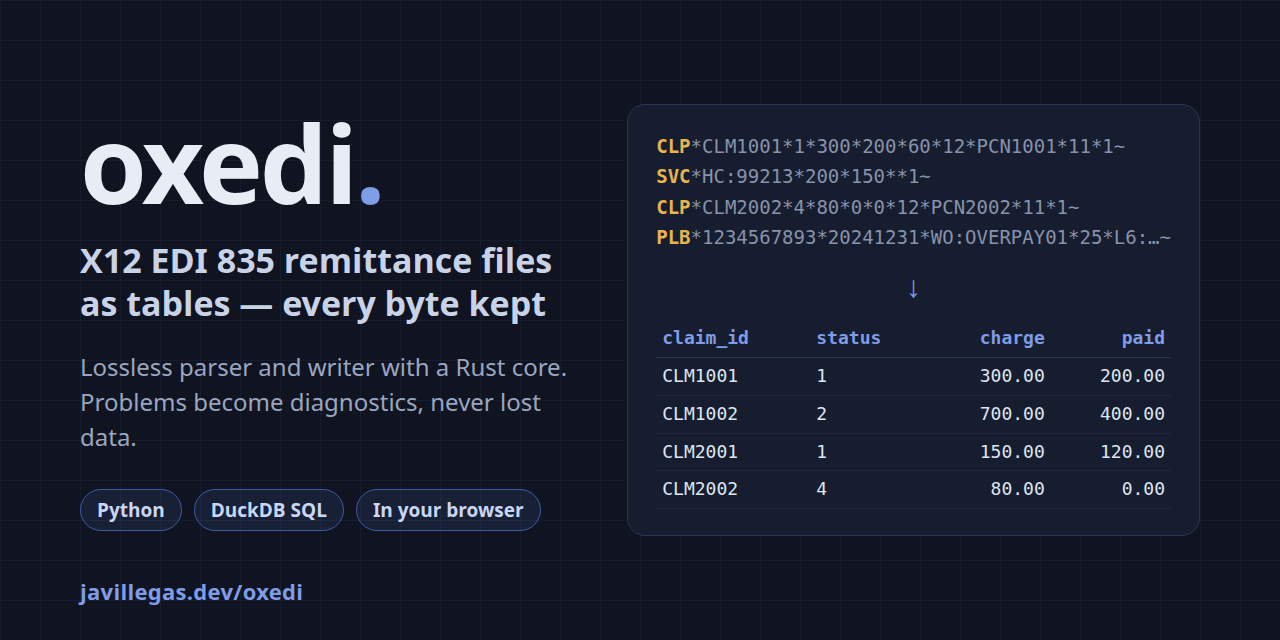Select the SVC*HC:99213 code line
Viewport: 1280px width, 640px height.
[794, 177]
